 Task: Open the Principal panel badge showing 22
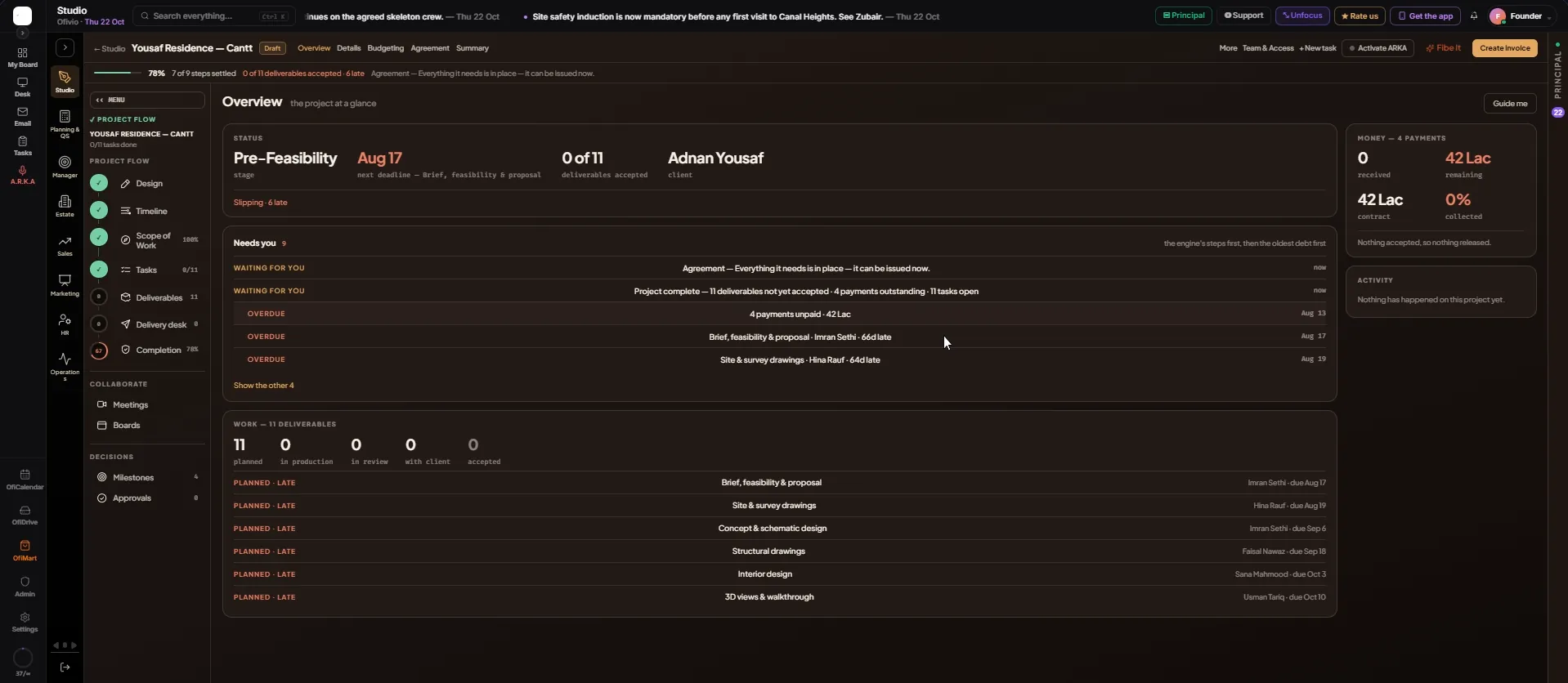click(1558, 113)
